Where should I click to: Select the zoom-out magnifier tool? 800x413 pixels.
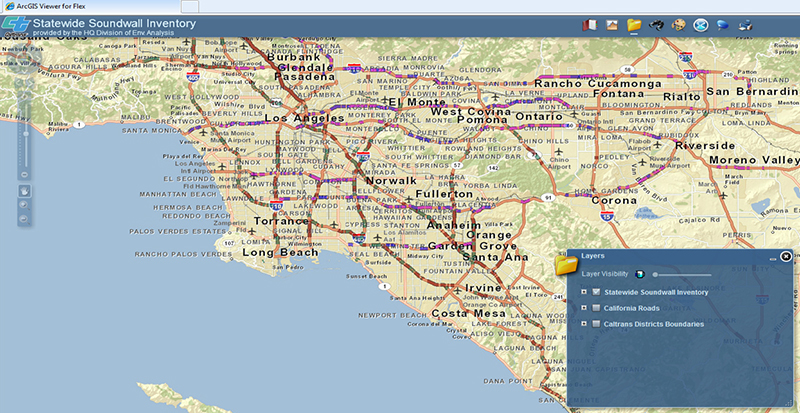23,219
